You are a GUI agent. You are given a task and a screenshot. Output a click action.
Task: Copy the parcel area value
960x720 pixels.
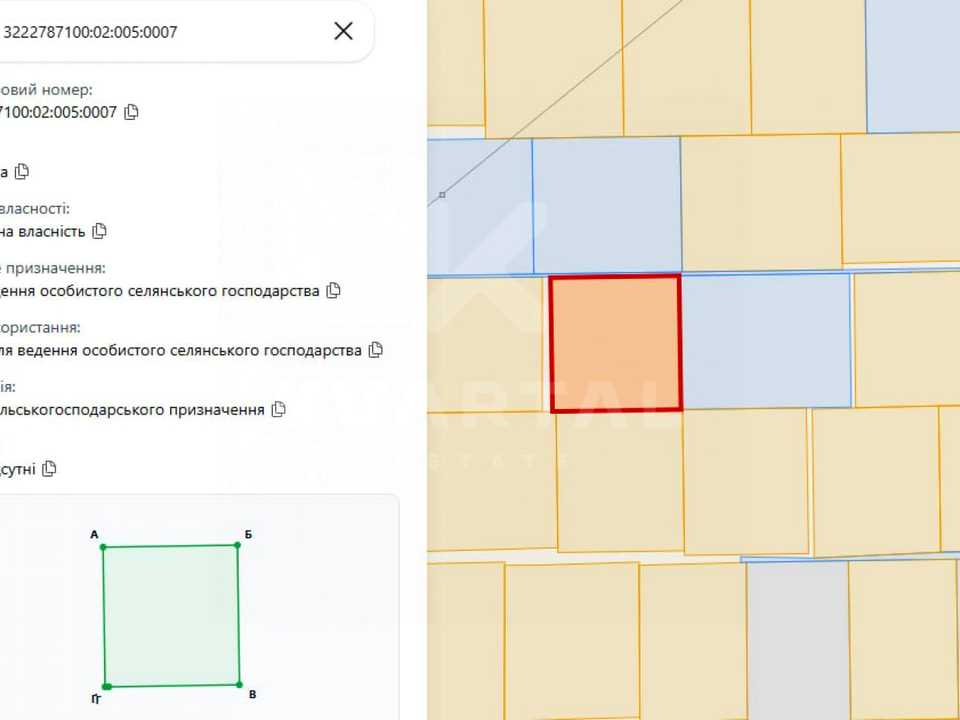(22, 171)
